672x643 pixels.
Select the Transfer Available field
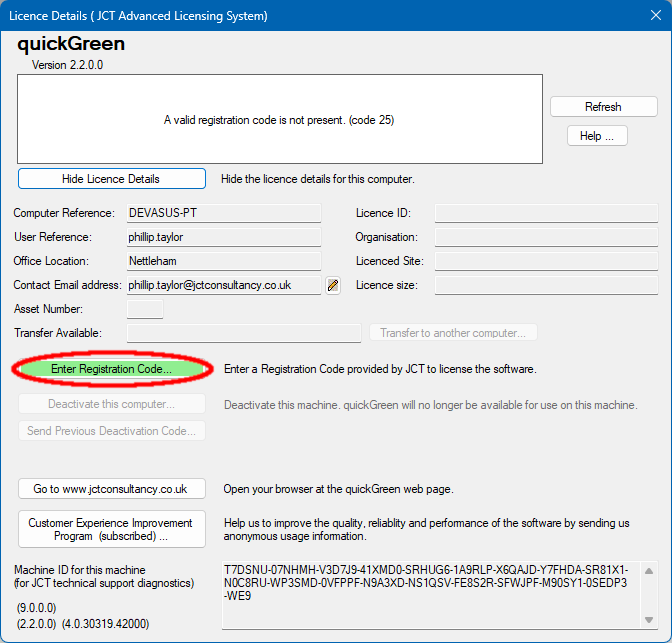pos(244,333)
